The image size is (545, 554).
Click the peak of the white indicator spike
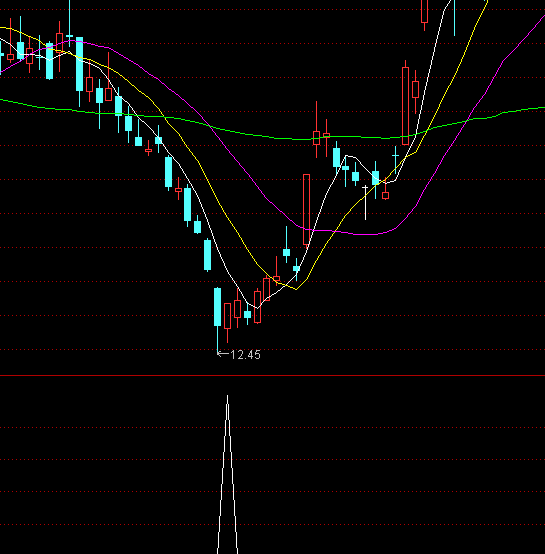[x=227, y=396]
